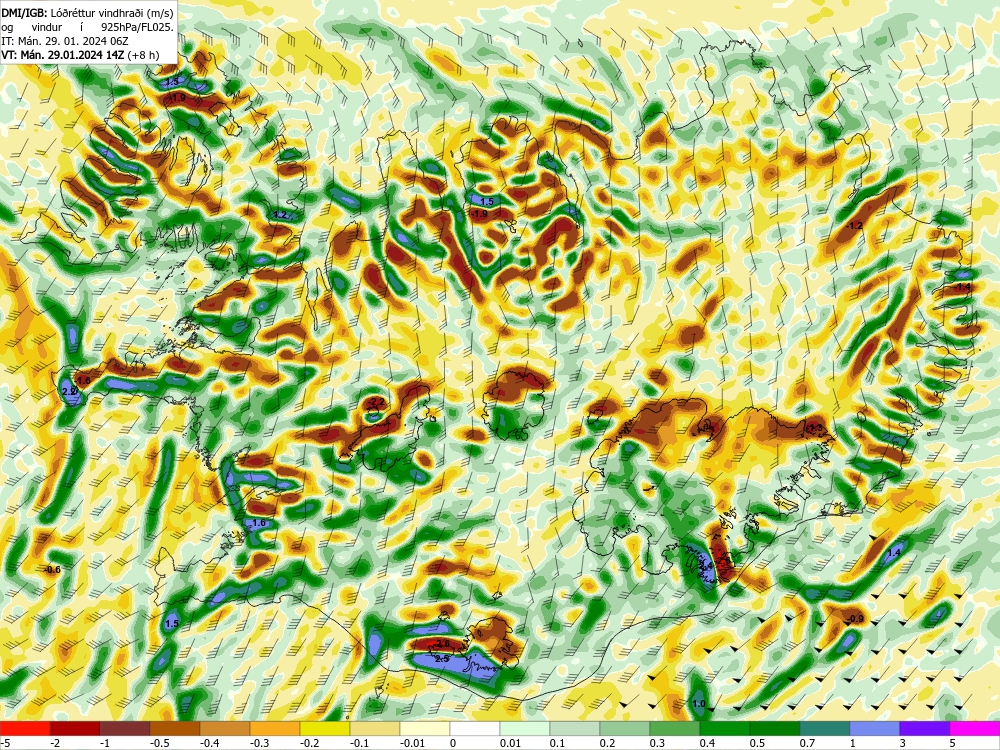Image resolution: width=1000 pixels, height=750 pixels.
Task: Click the '2.2' value label on the map
Action: 377,402
